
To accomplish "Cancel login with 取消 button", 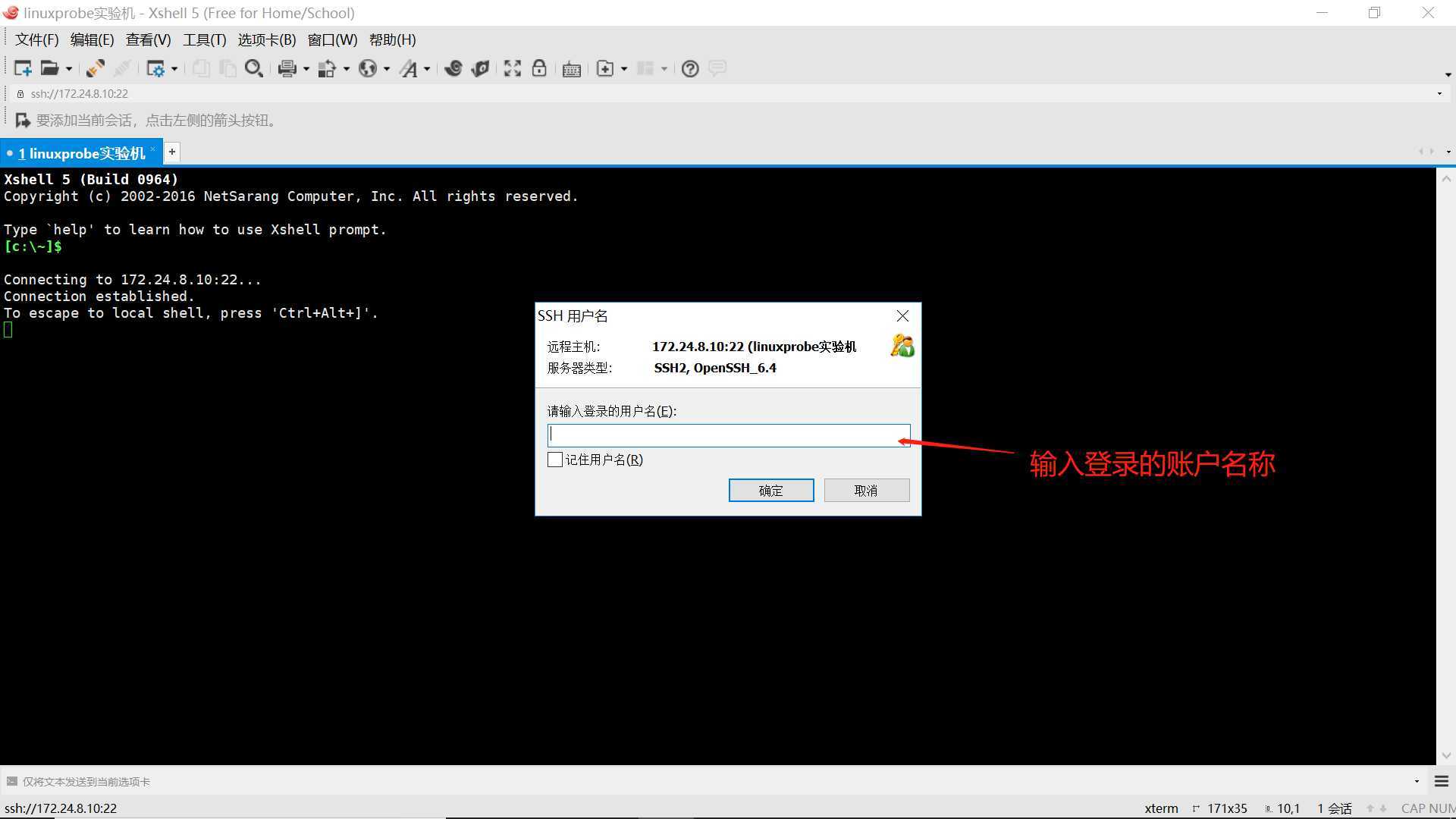I will click(x=867, y=491).
